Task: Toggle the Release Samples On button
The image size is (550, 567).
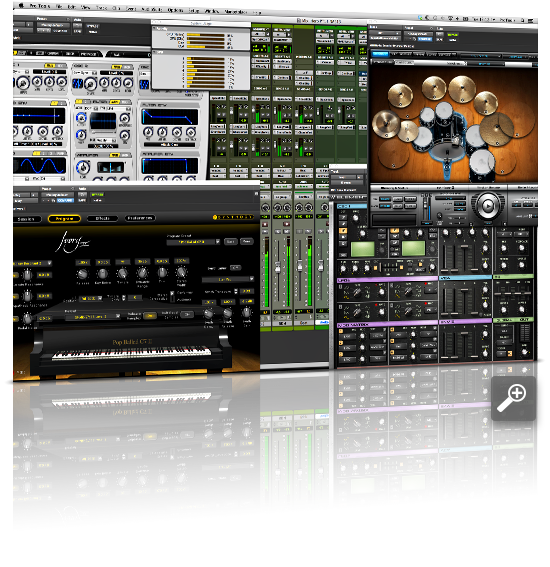Action: 150,316
